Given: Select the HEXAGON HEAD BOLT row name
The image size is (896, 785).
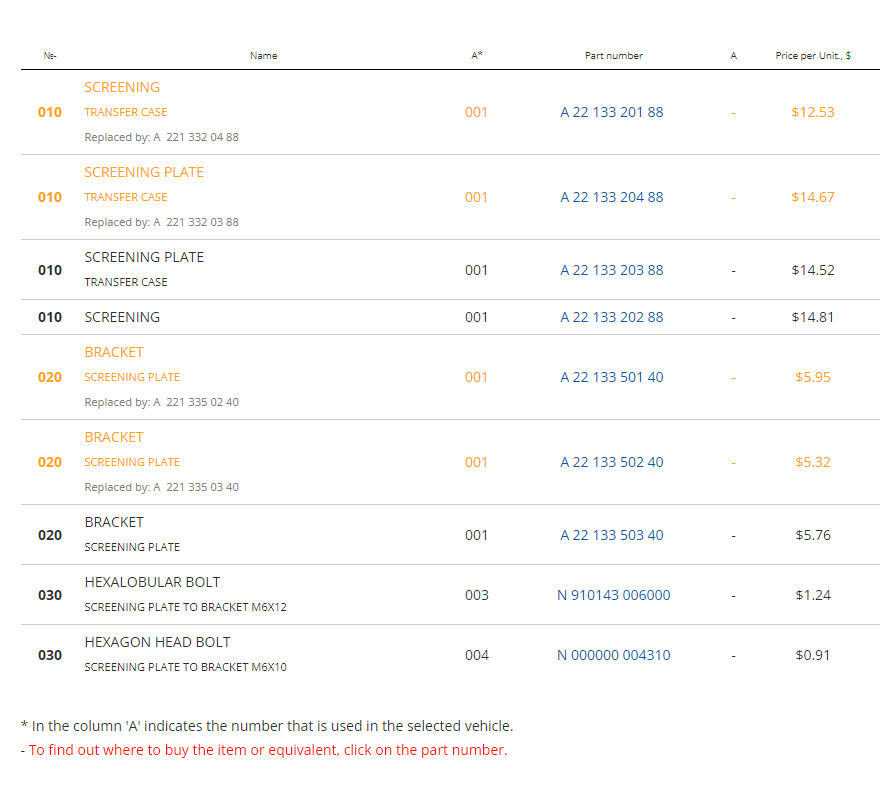Looking at the screenshot, I should tap(158, 642).
